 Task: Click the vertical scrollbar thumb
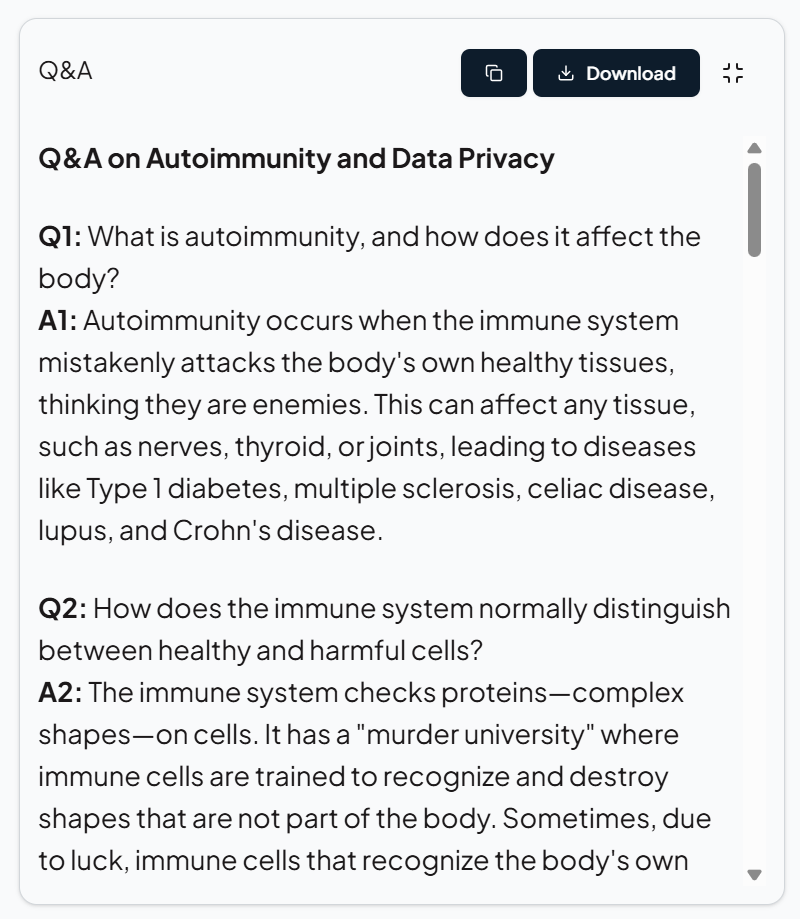(x=755, y=209)
